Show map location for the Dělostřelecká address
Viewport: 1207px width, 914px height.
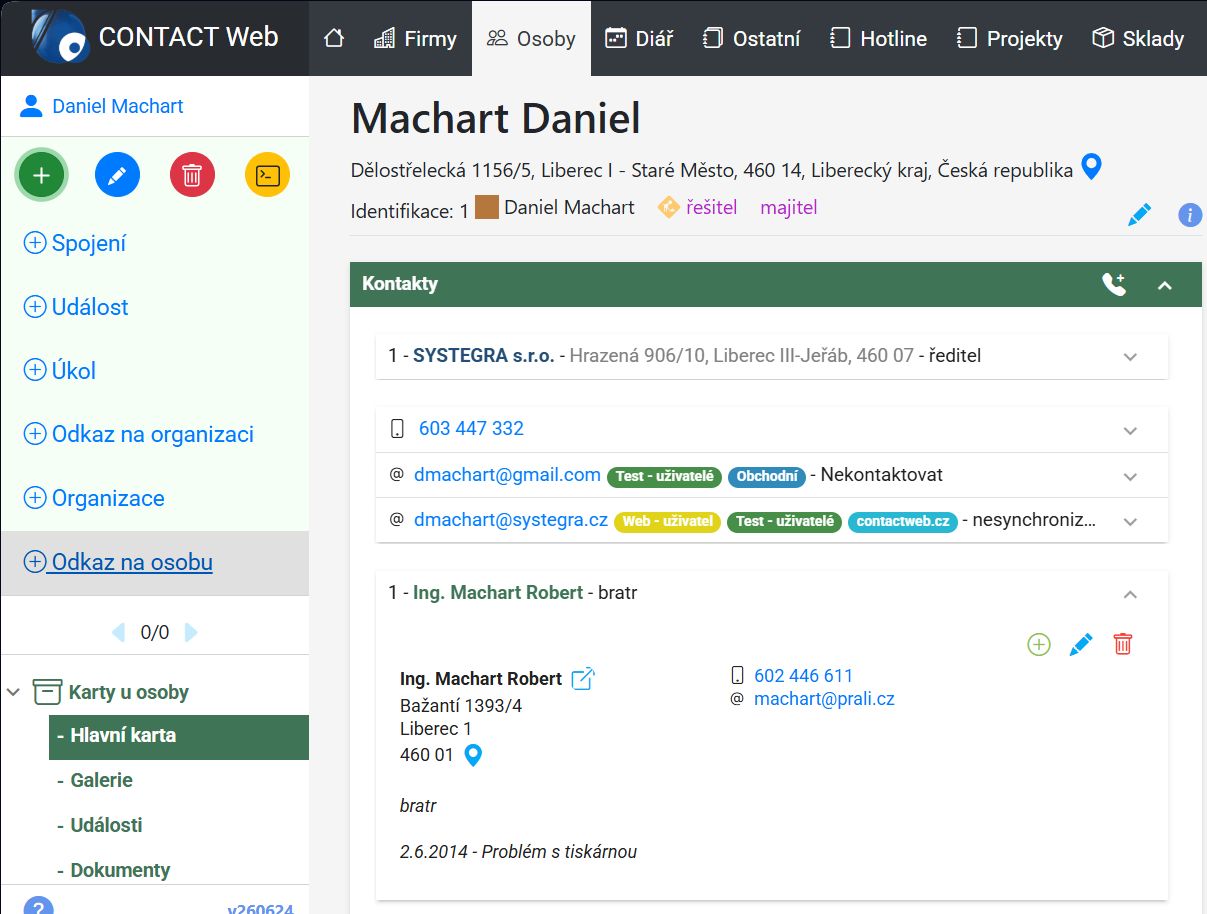[x=1092, y=167]
